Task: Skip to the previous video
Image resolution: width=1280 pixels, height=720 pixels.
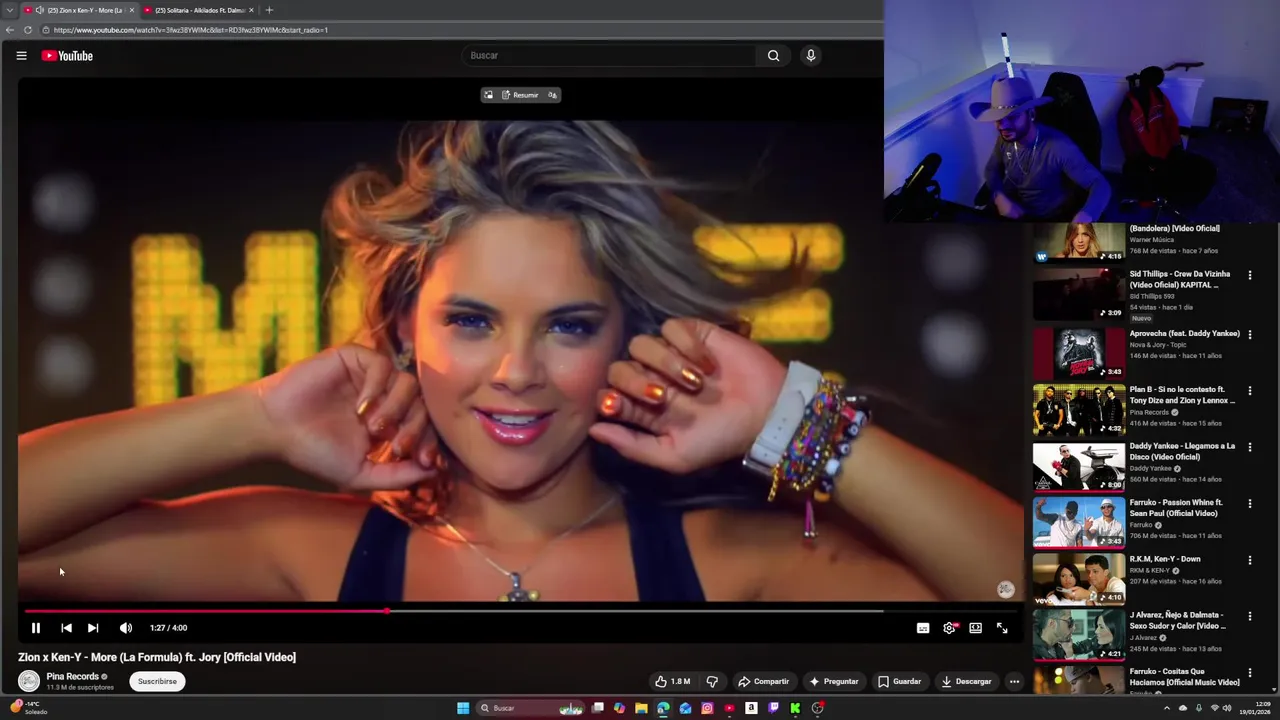Action: [x=66, y=628]
